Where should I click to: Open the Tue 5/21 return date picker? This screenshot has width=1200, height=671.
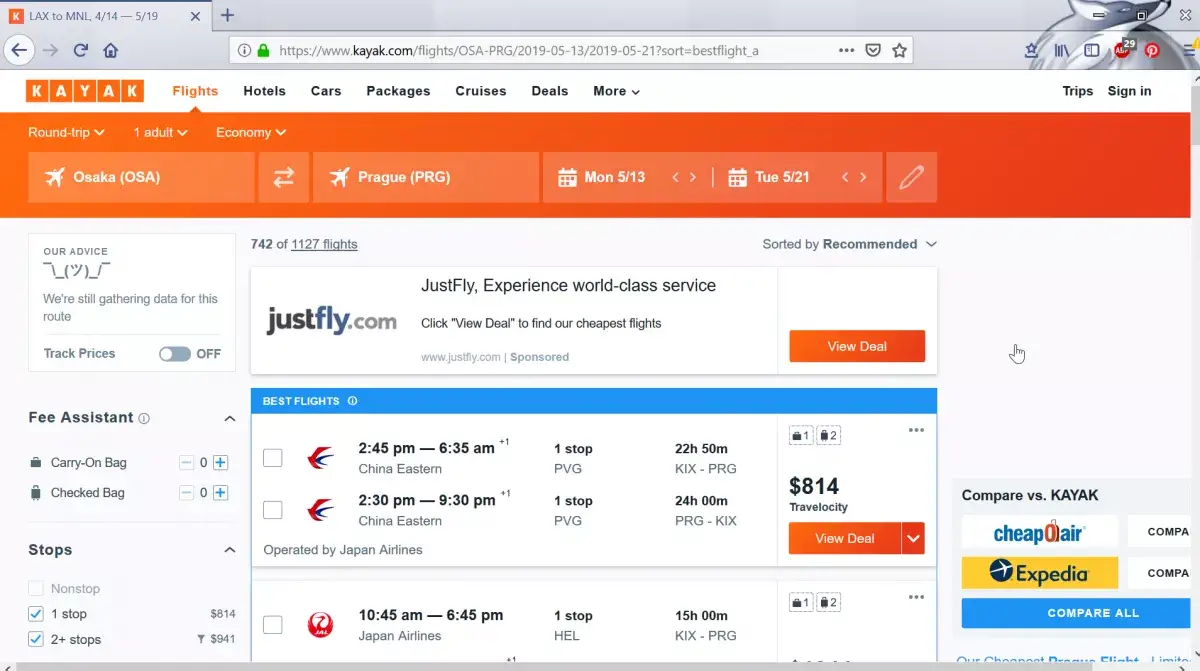769,177
